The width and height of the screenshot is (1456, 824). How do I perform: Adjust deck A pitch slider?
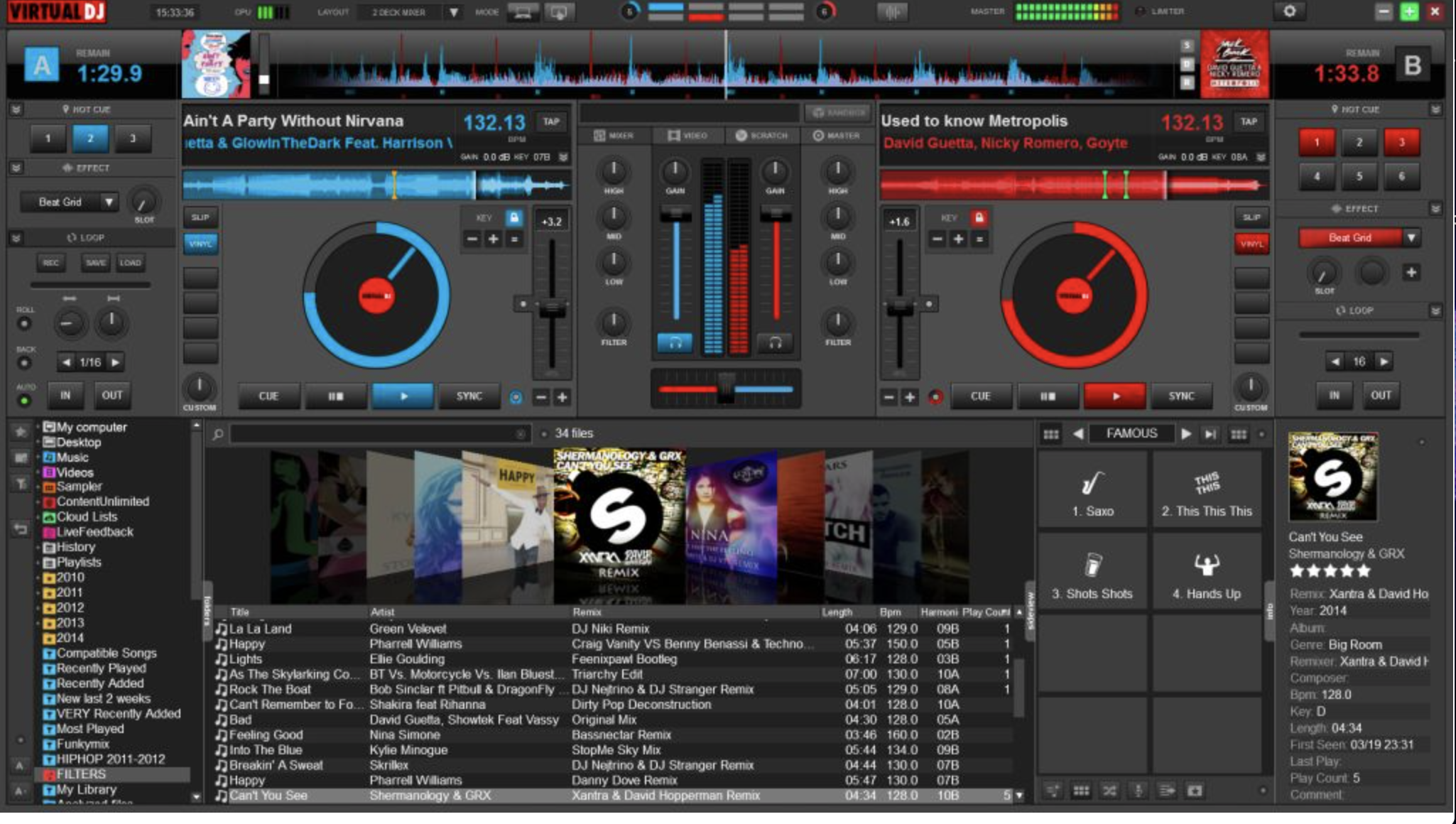tap(551, 308)
